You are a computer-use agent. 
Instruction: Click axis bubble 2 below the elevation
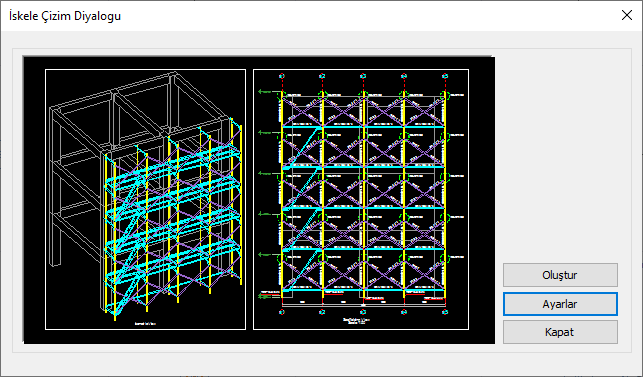(x=322, y=312)
